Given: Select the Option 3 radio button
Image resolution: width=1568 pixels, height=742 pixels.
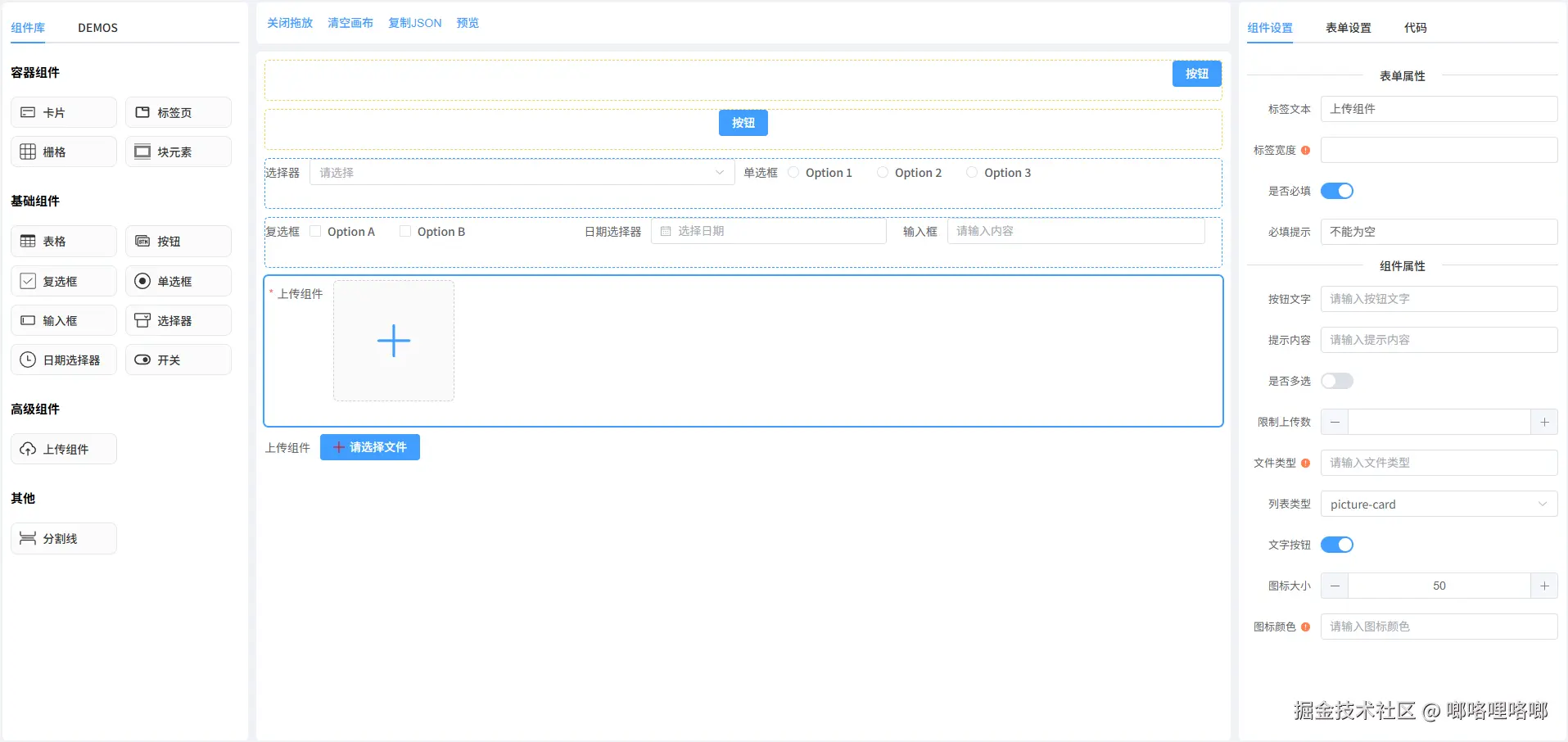Looking at the screenshot, I should click(x=972, y=172).
